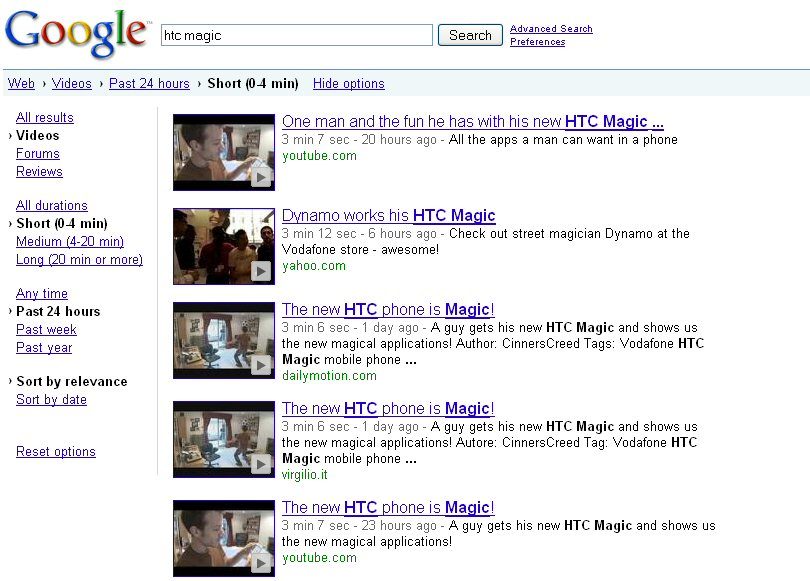Play the bottom youtube.com video preview
Image resolution: width=810 pixels, height=581 pixels.
click(x=261, y=560)
